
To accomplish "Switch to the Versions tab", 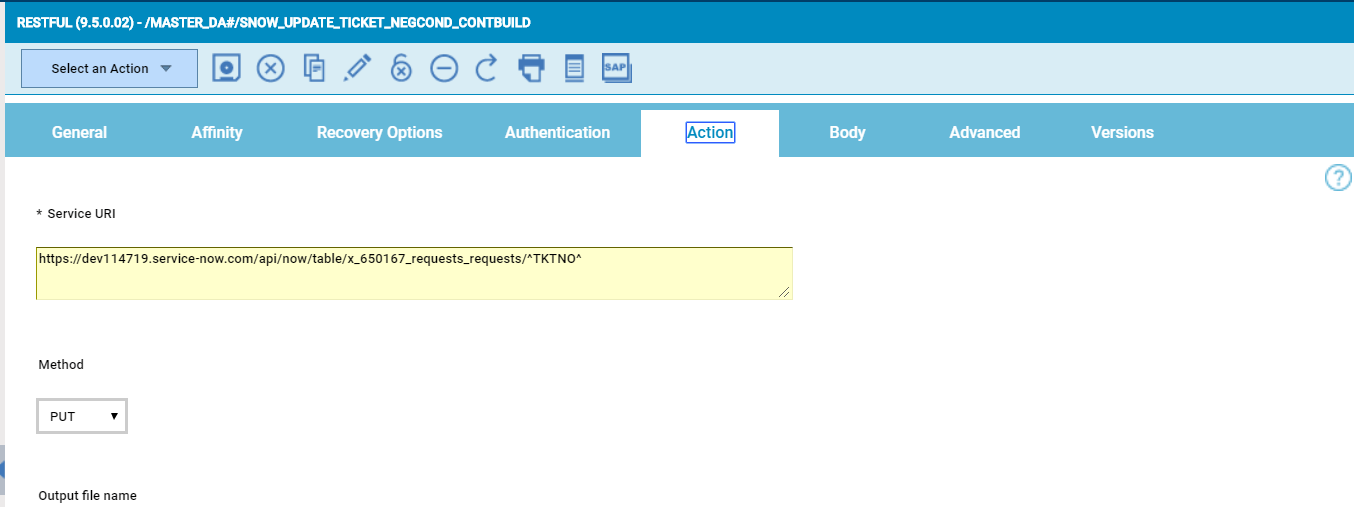I will [x=1122, y=133].
